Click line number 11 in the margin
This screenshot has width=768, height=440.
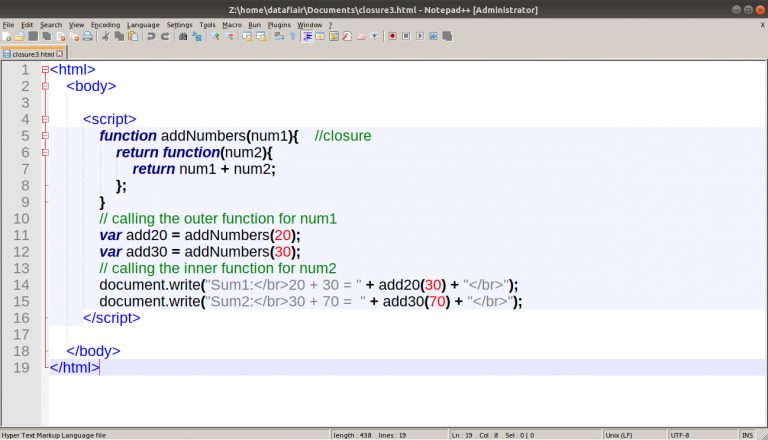[x=21, y=235]
